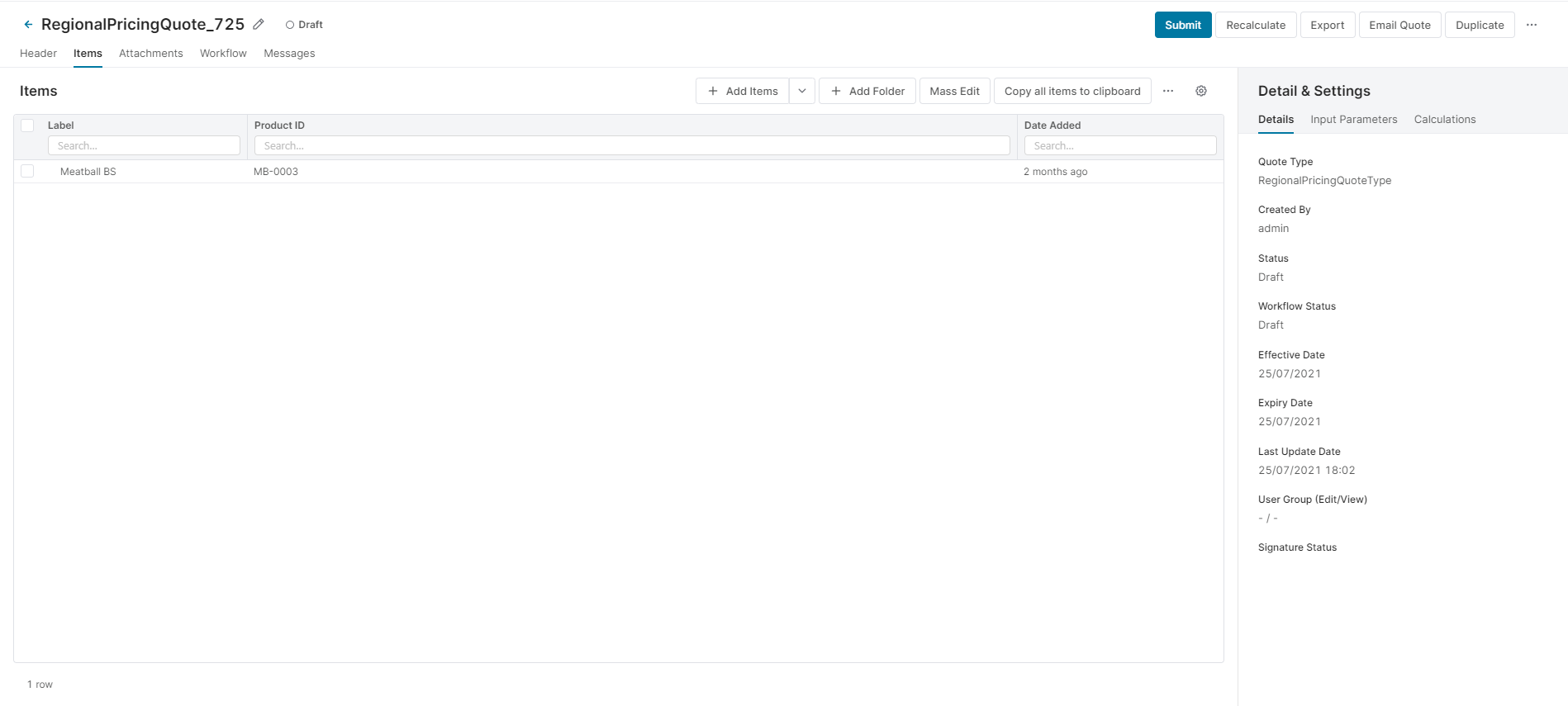The image size is (1568, 706).
Task: Expand the Add Items dropdown arrow
Action: [x=801, y=91]
